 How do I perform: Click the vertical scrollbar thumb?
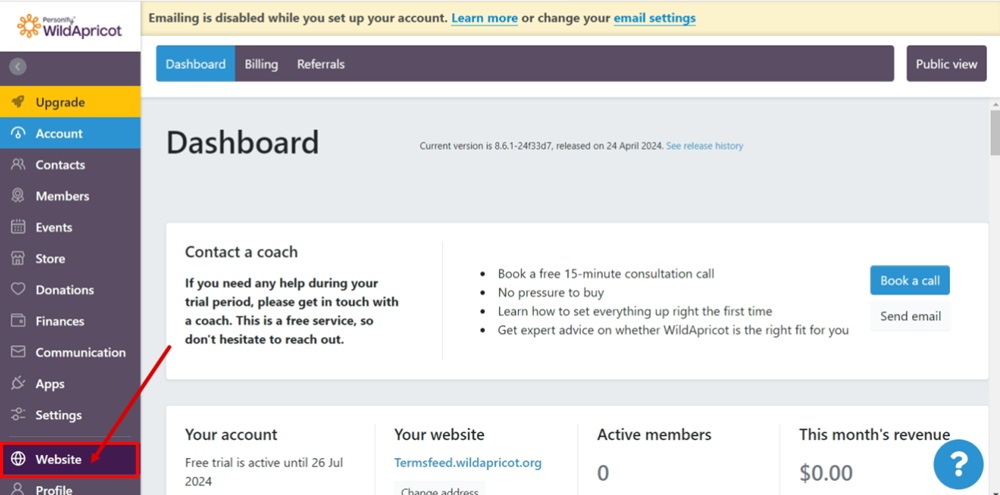coord(995,132)
